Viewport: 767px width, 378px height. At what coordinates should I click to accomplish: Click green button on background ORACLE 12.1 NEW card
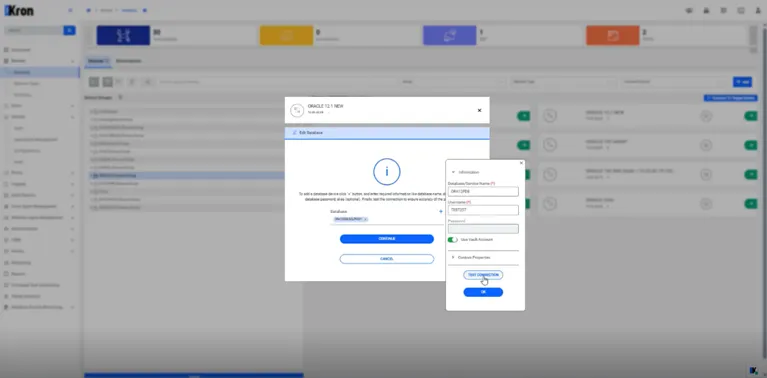750,116
